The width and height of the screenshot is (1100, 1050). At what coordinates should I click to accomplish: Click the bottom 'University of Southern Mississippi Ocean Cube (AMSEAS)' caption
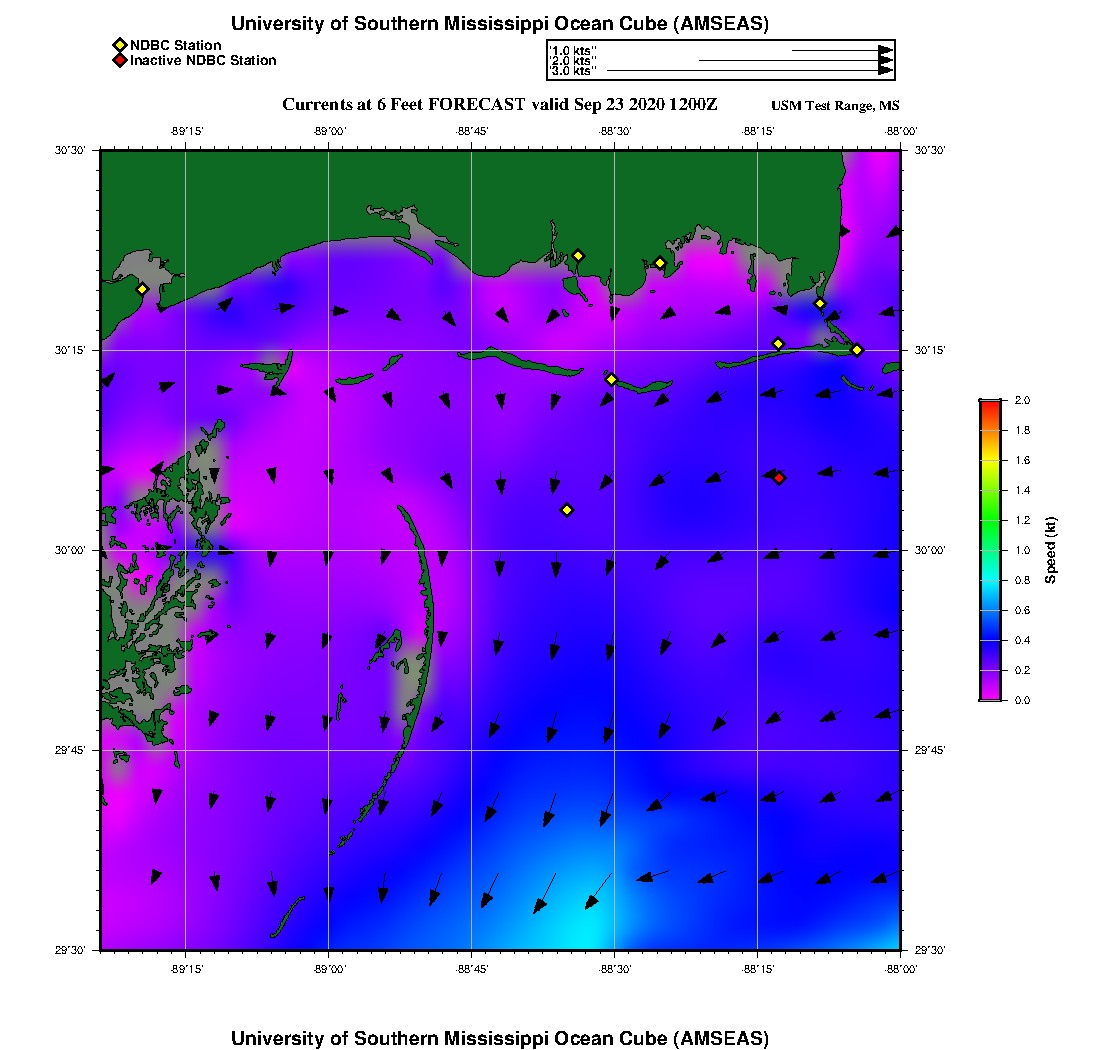500,1038
